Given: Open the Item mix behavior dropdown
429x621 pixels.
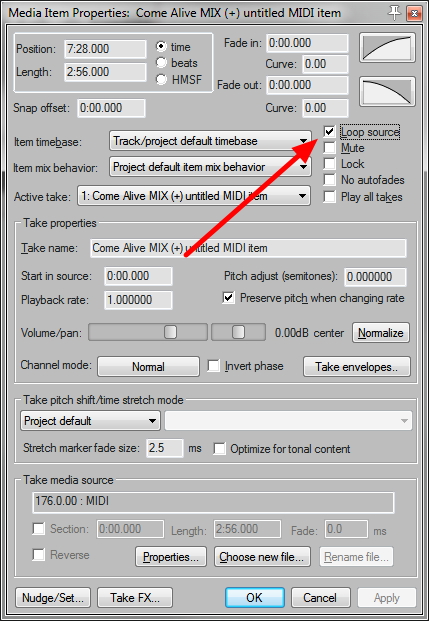Looking at the screenshot, I should coord(210,167).
